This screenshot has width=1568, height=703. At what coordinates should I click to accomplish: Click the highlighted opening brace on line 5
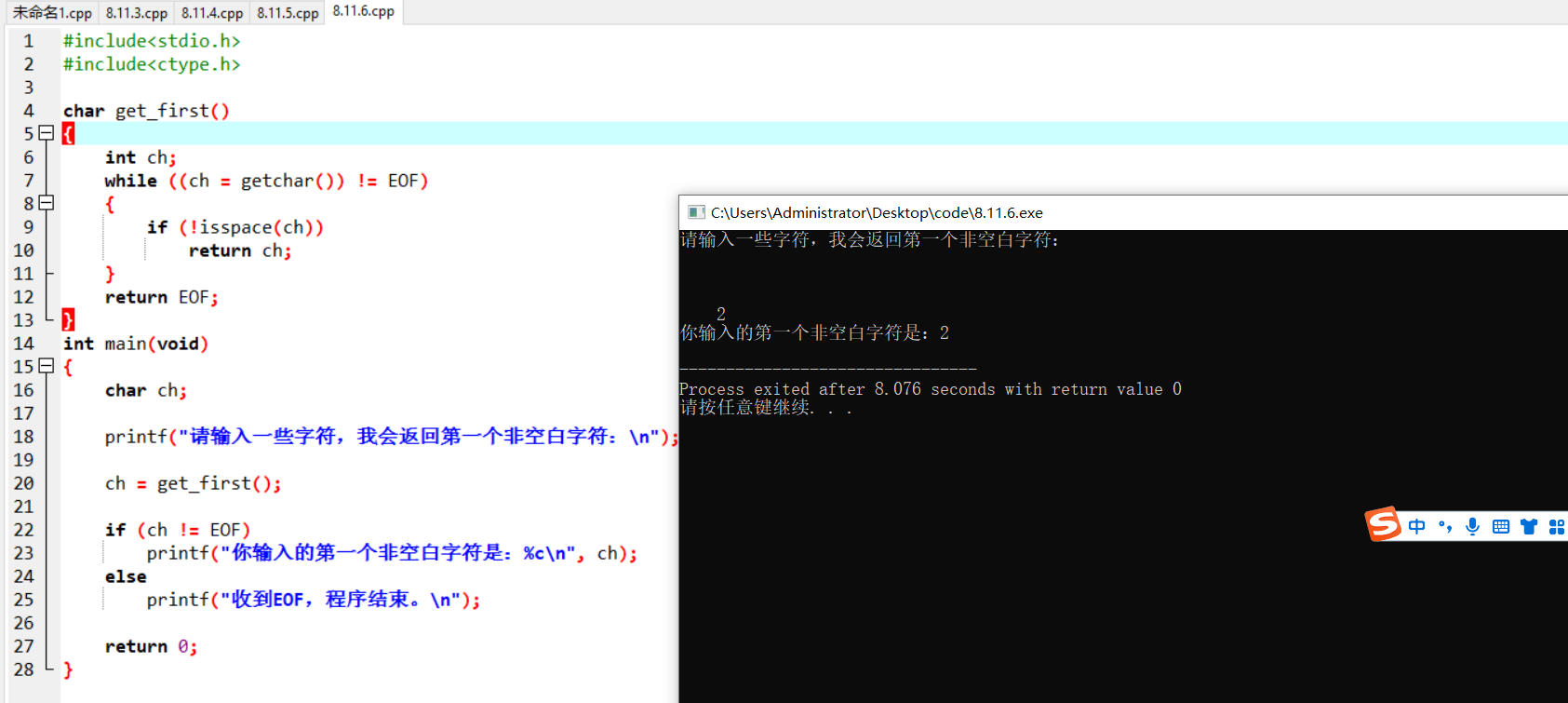click(68, 134)
